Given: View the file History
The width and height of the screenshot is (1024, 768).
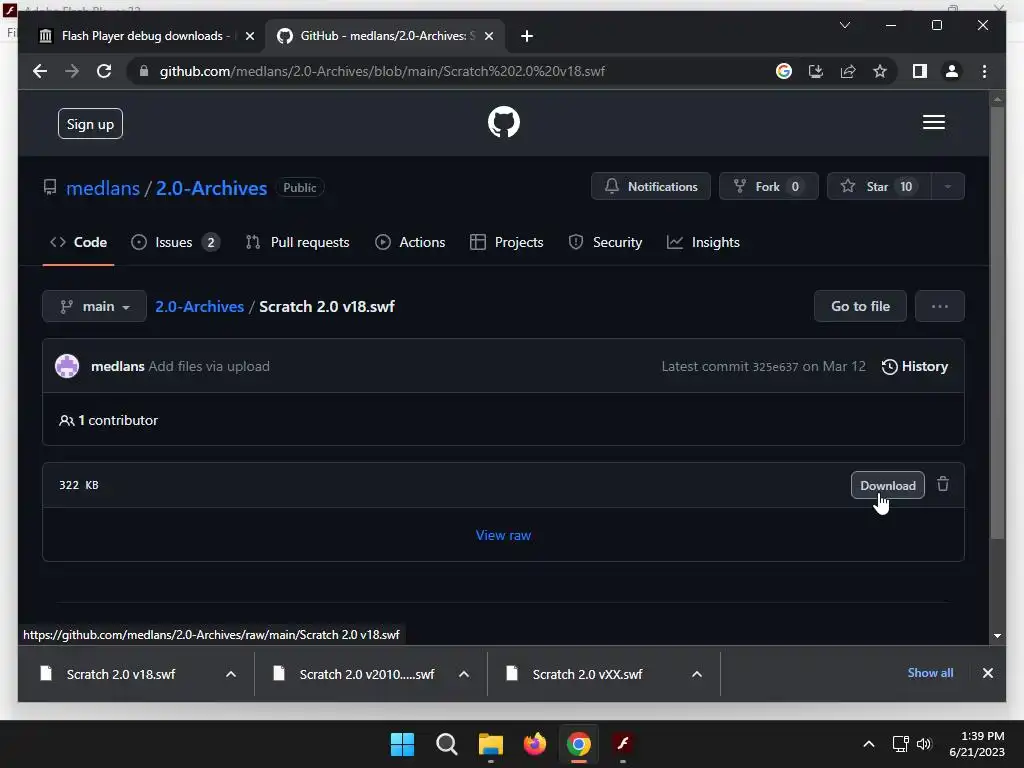Looking at the screenshot, I should coord(914,366).
